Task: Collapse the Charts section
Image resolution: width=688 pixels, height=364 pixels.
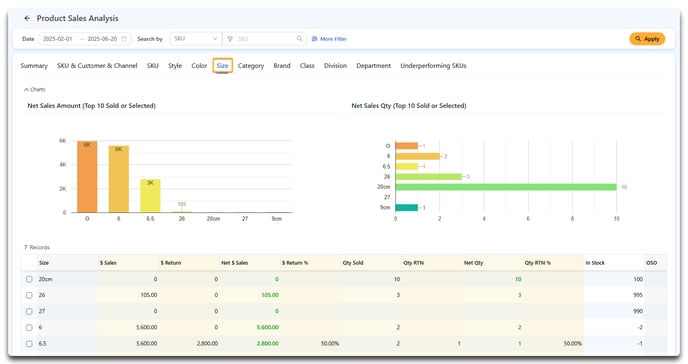Action: pos(35,89)
